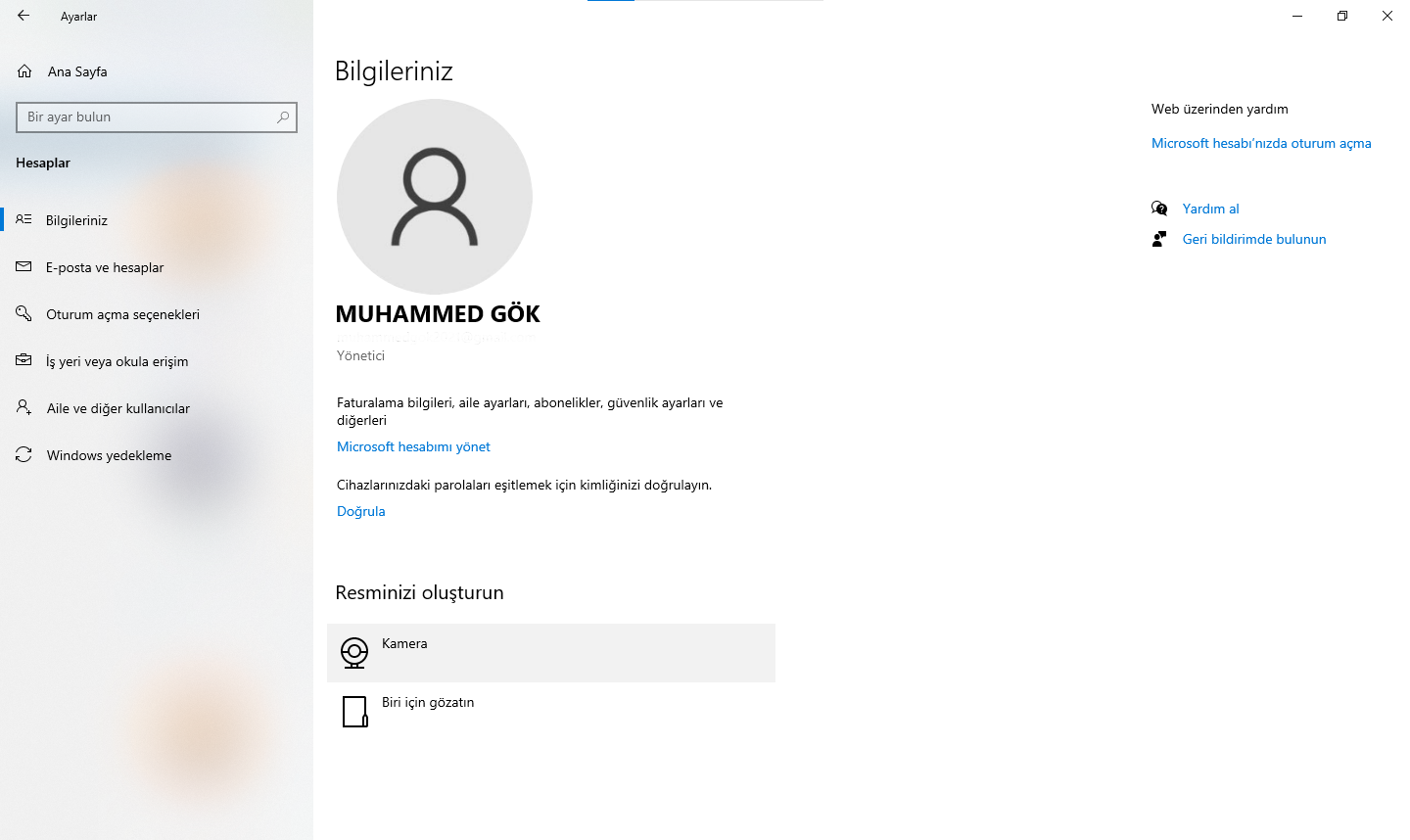Click the E-posta envelope icon
1410x840 pixels.
pyautogui.click(x=23, y=266)
